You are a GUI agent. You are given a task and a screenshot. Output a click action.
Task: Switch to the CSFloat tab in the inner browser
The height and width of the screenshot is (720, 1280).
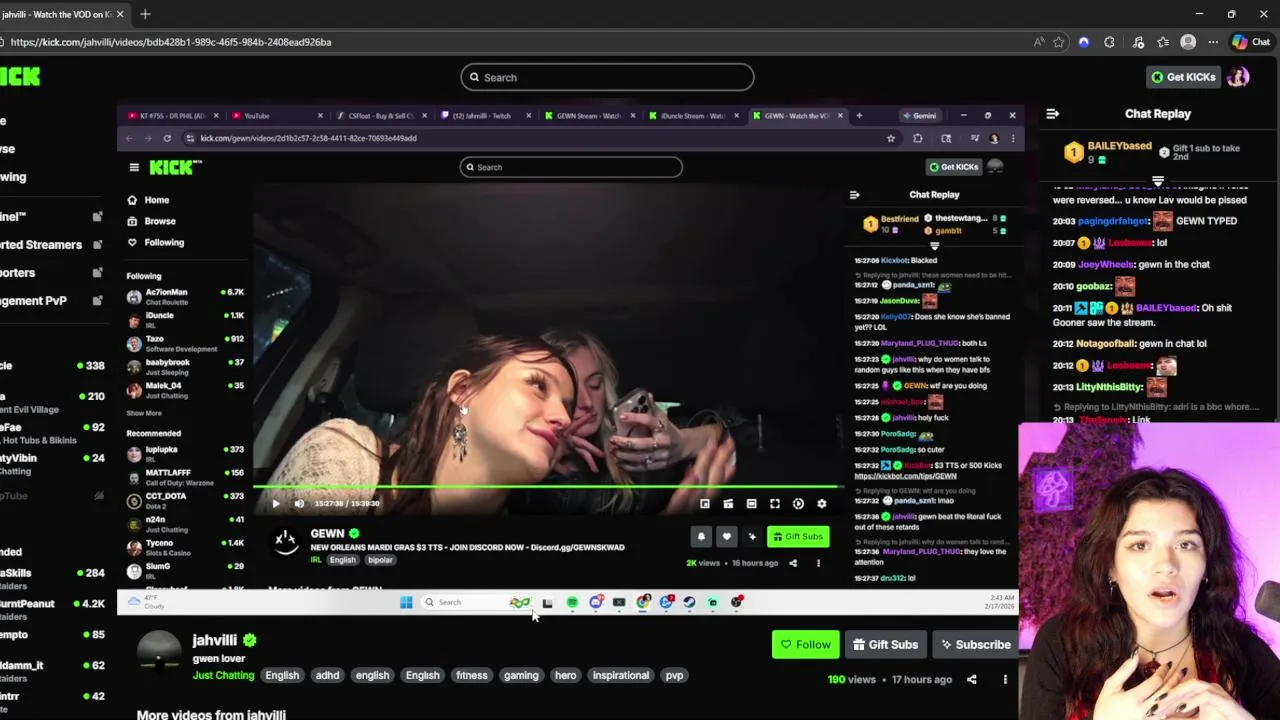click(380, 115)
